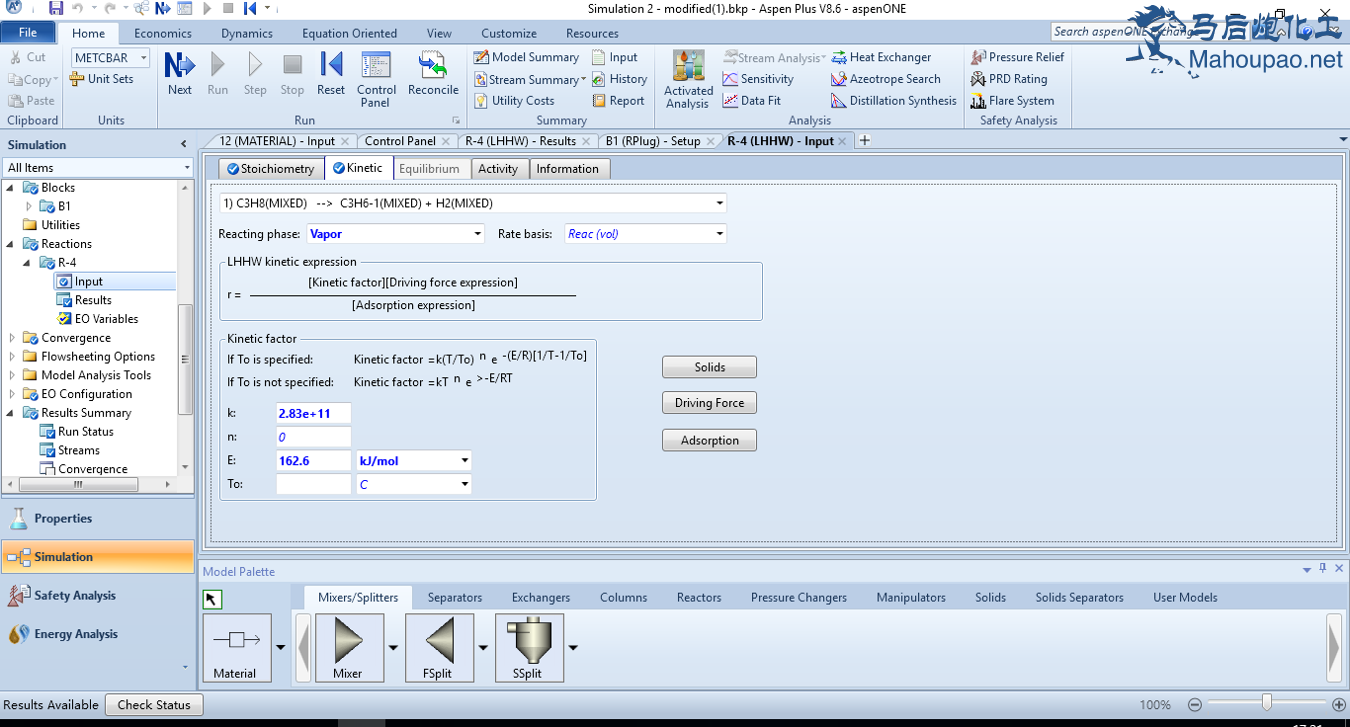Viewport: 1350px width, 727px height.
Task: Open the Report summary
Action: 618,101
